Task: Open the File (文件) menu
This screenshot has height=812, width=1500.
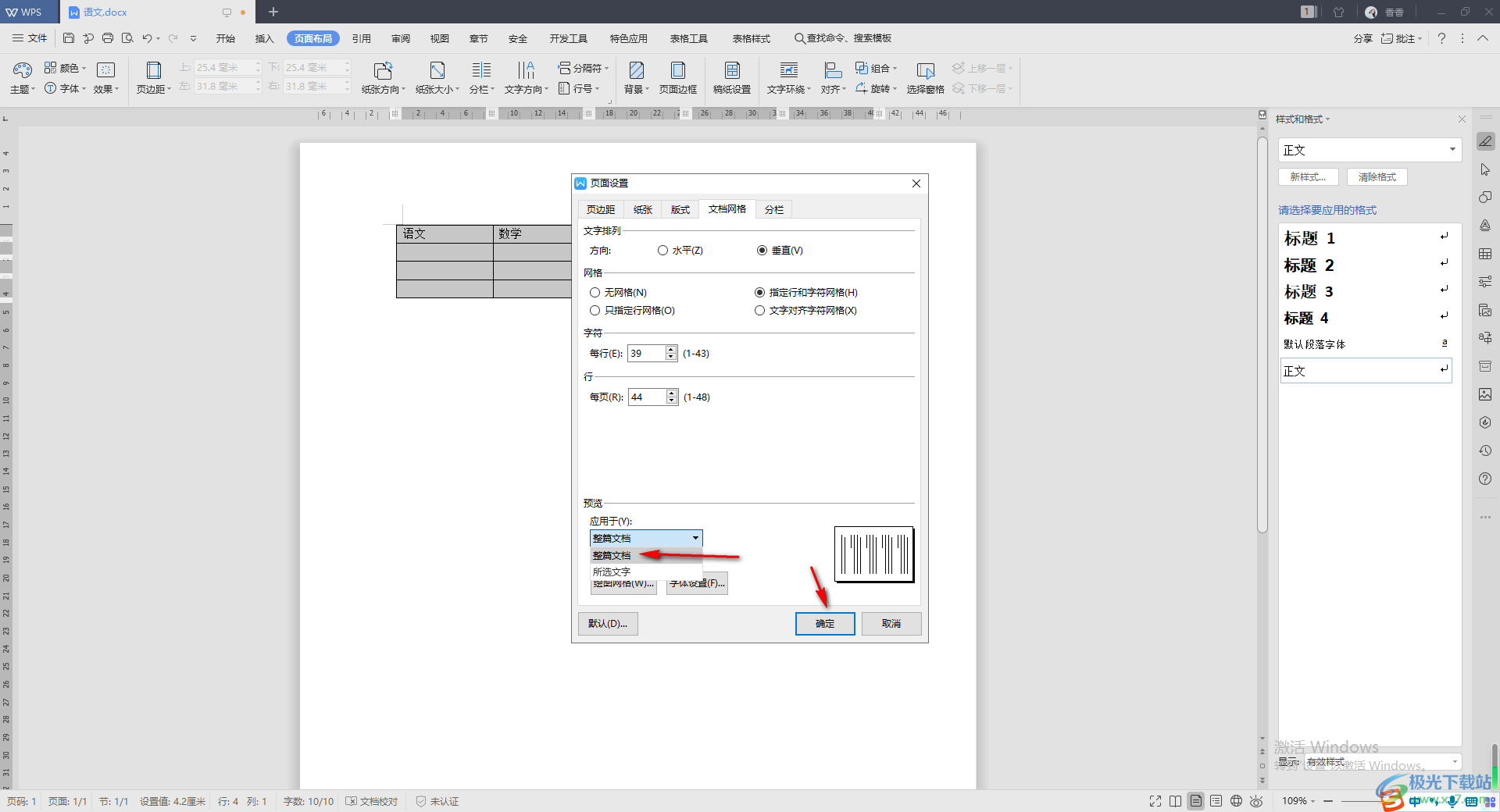Action: tap(30, 38)
